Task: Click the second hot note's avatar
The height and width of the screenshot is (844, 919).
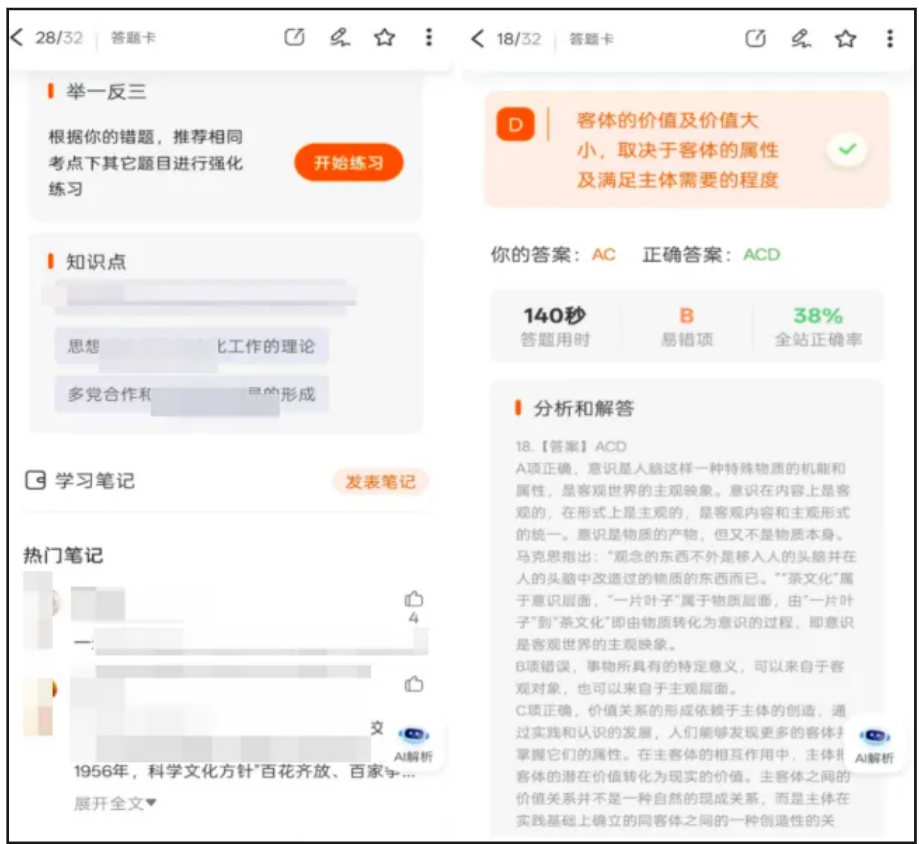Action: click(x=39, y=706)
